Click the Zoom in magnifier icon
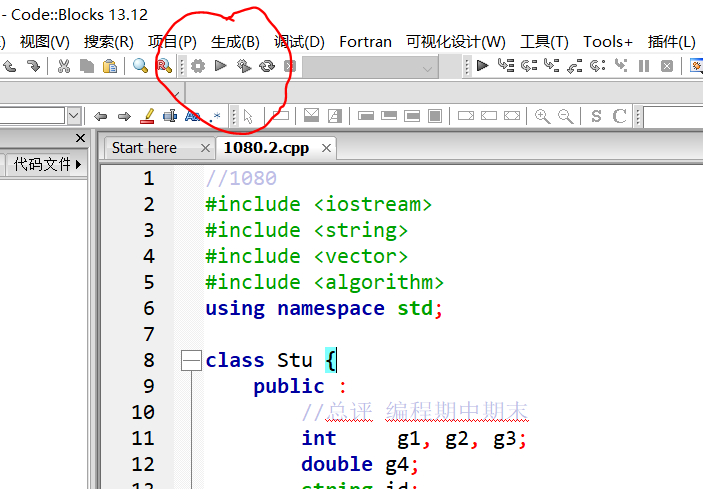 click(542, 116)
